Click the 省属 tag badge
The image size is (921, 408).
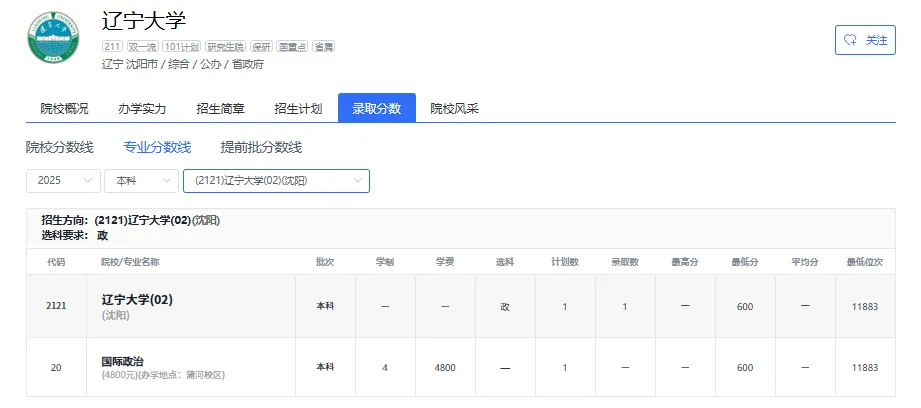click(x=324, y=46)
